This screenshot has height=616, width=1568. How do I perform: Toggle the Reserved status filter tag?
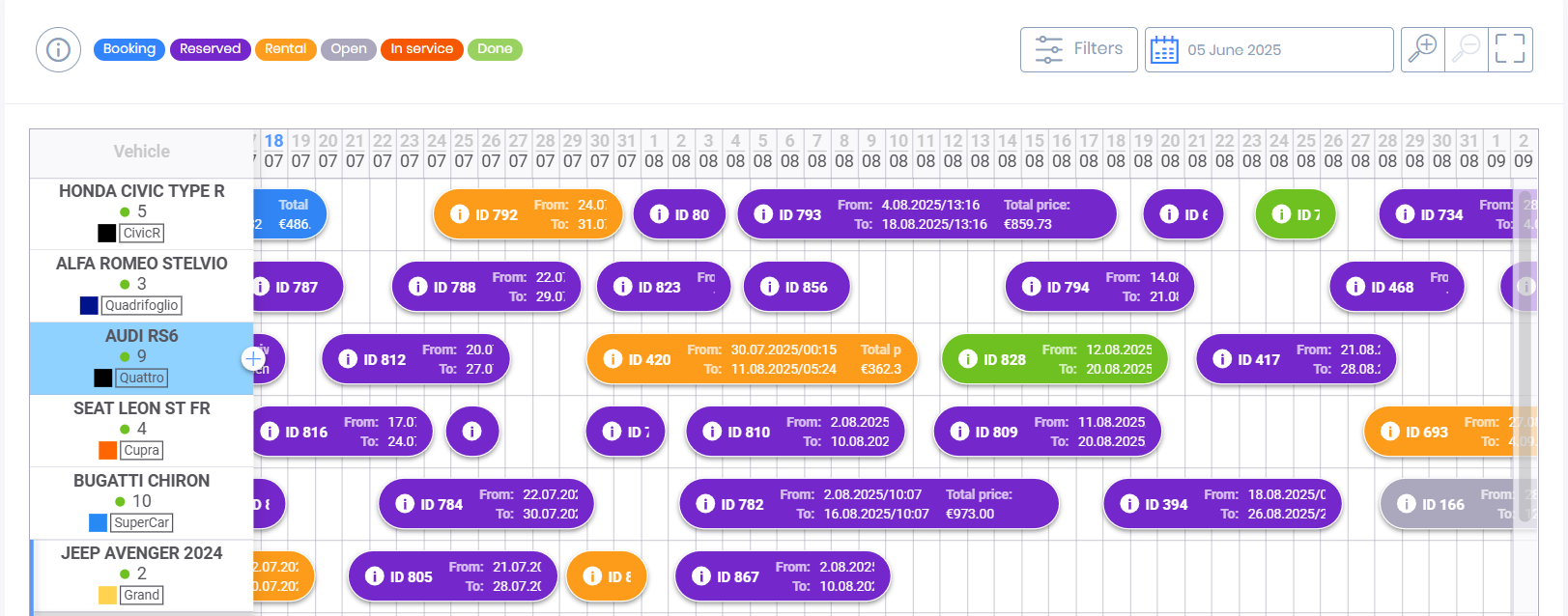click(x=210, y=49)
